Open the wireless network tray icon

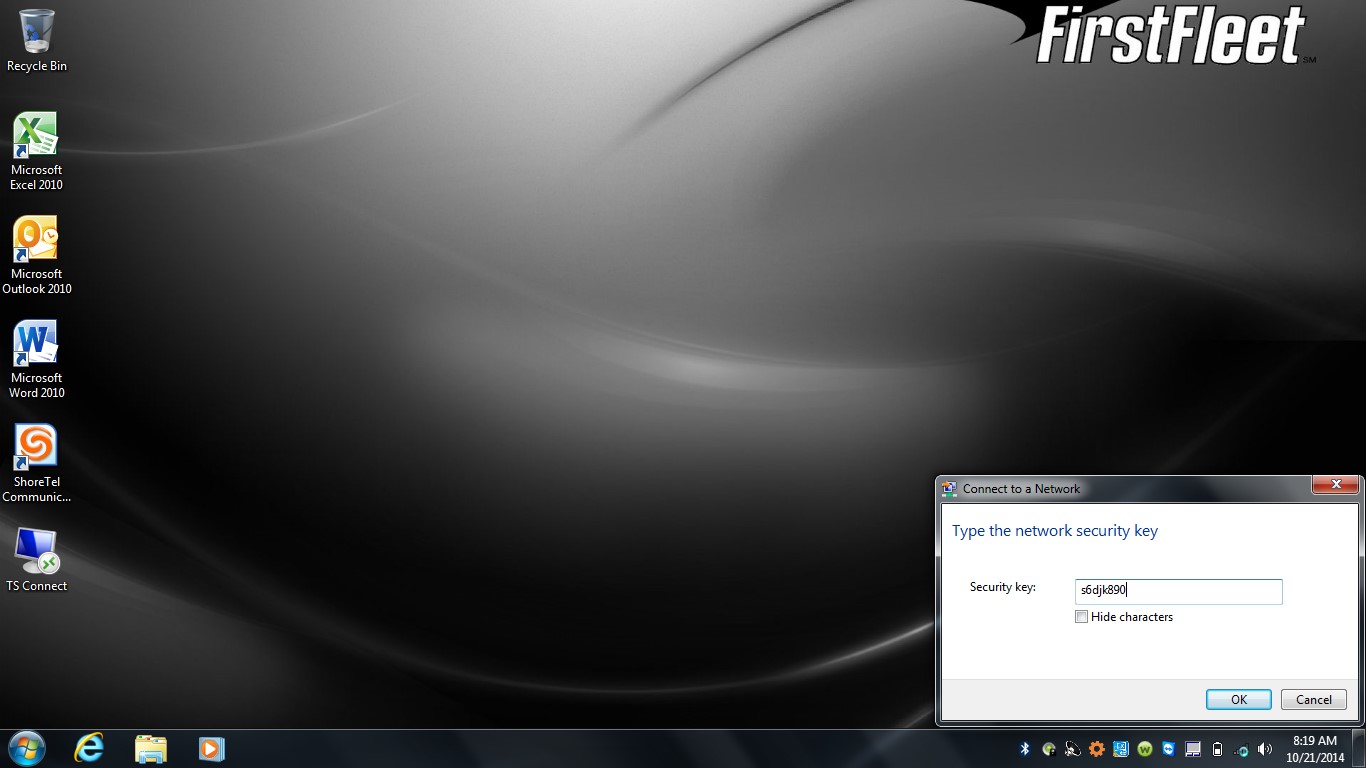1241,750
